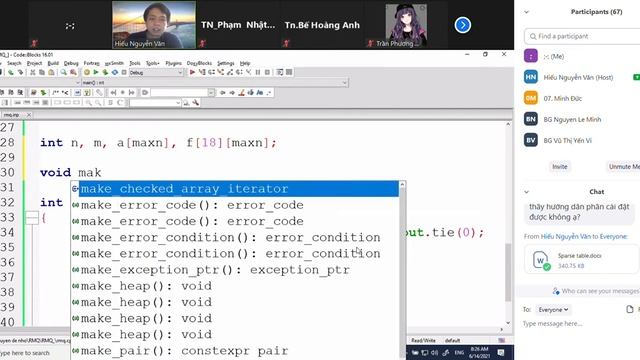Open the DoxyBlocks menu
The height and width of the screenshot is (360, 640).
(x=199, y=63)
